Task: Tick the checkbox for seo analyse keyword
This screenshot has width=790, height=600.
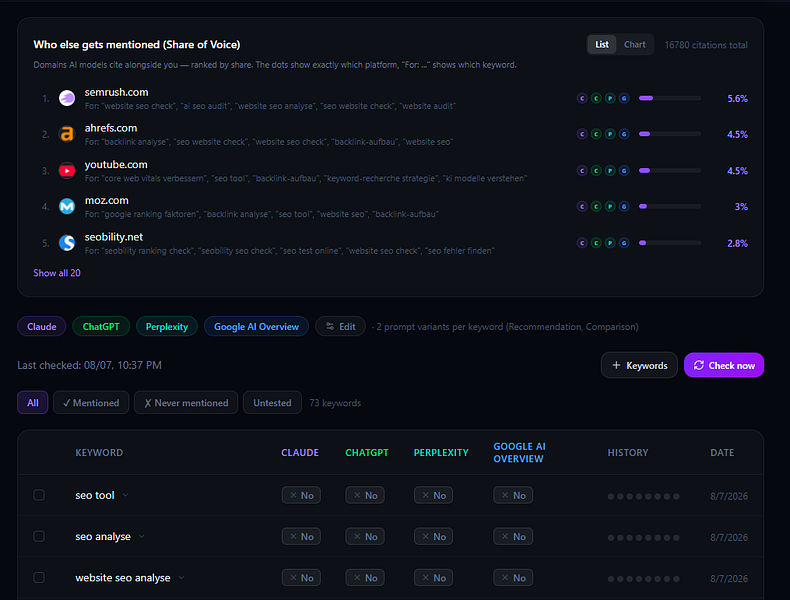Action: (39, 537)
